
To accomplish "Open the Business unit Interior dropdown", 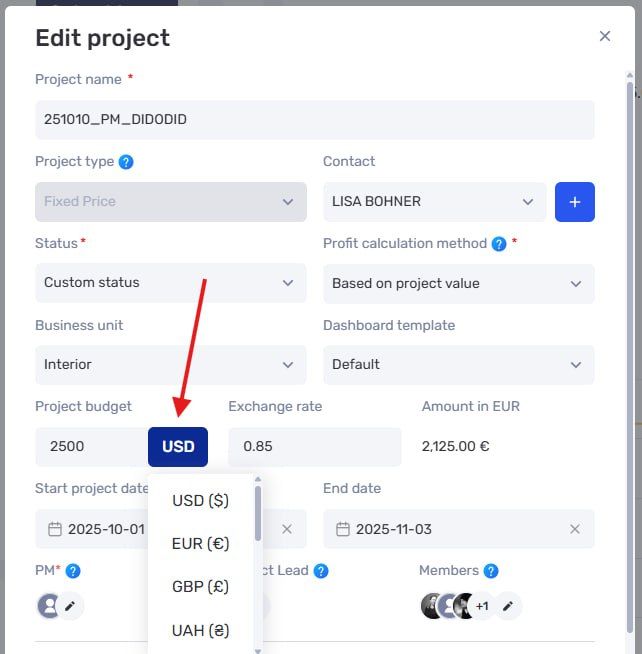I will (171, 365).
